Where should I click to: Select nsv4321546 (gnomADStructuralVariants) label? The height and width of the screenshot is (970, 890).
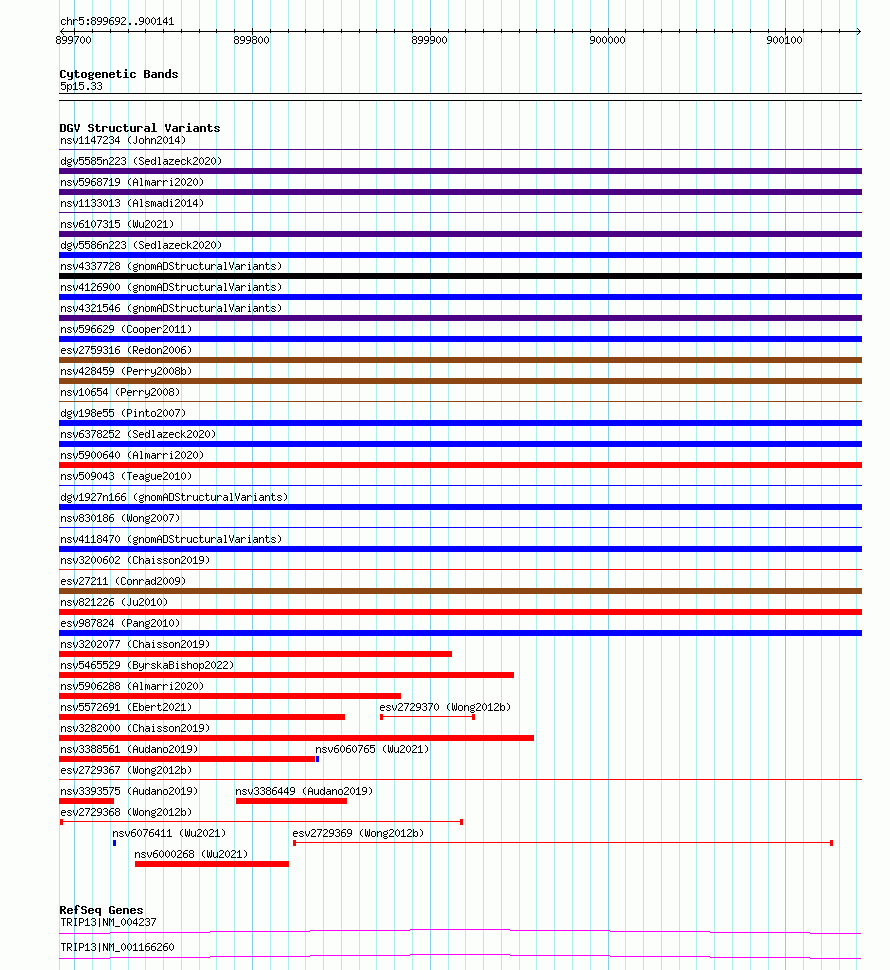pyautogui.click(x=171, y=309)
